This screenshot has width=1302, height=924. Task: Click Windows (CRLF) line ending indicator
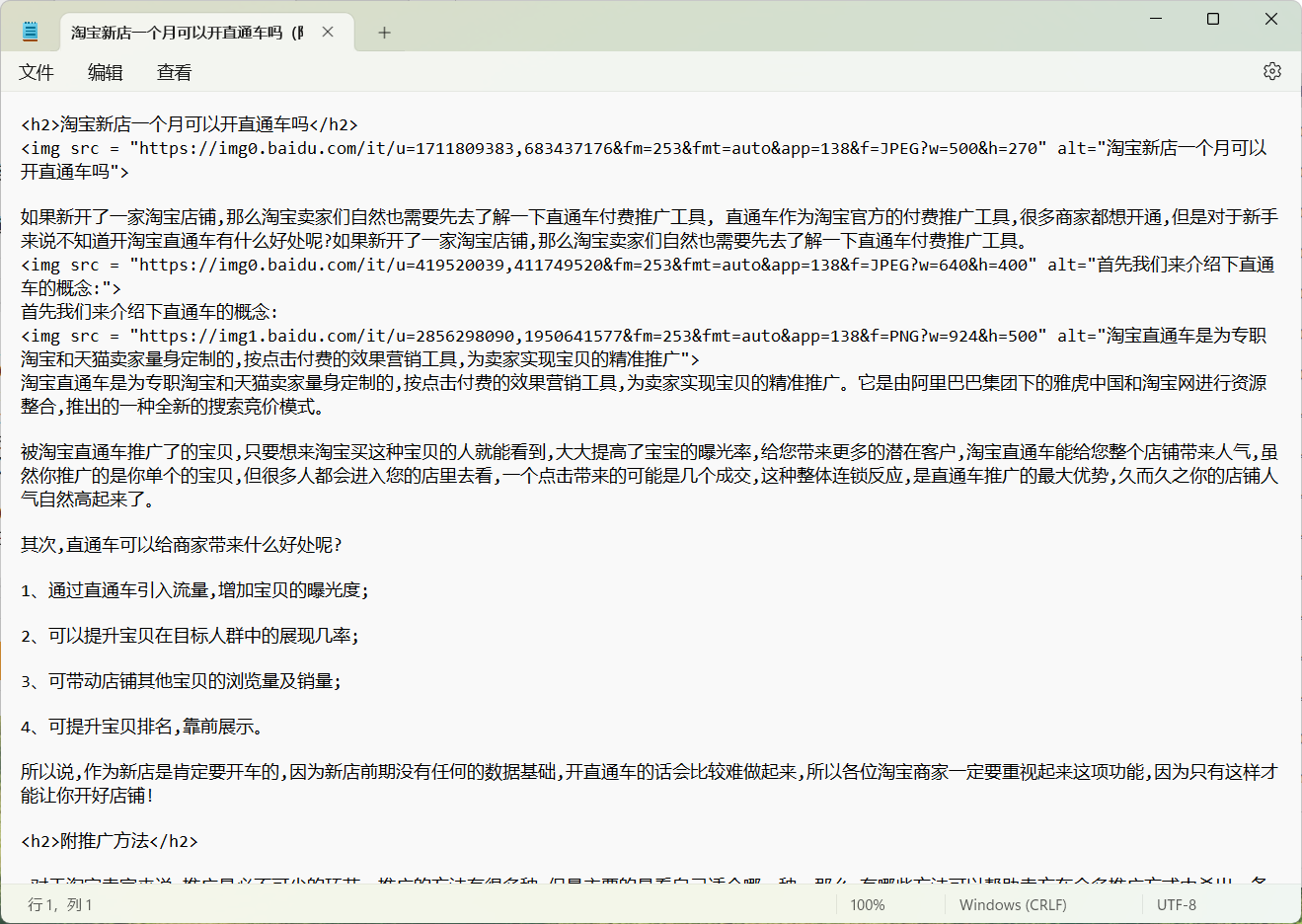(1013, 904)
